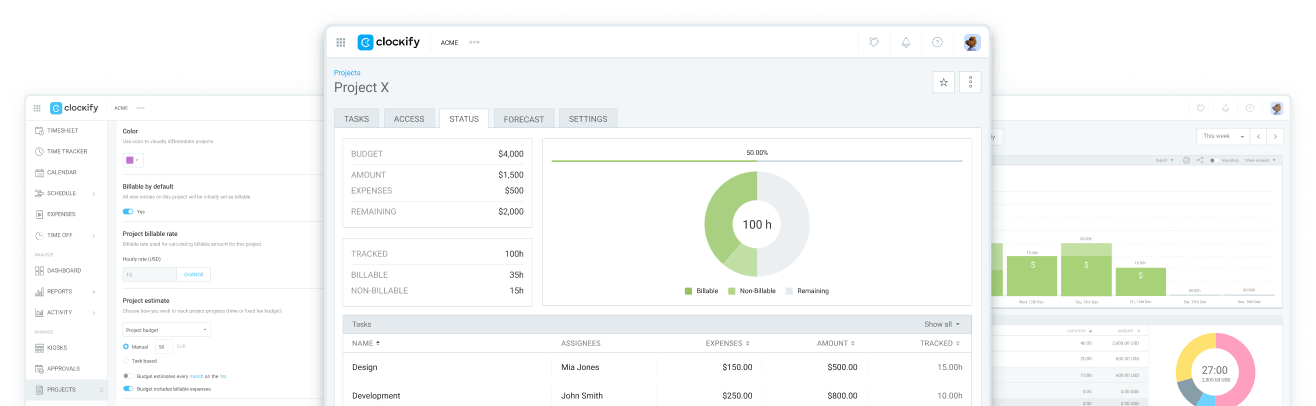Select the Status tab
This screenshot has height=406, width=1316.
point(464,118)
